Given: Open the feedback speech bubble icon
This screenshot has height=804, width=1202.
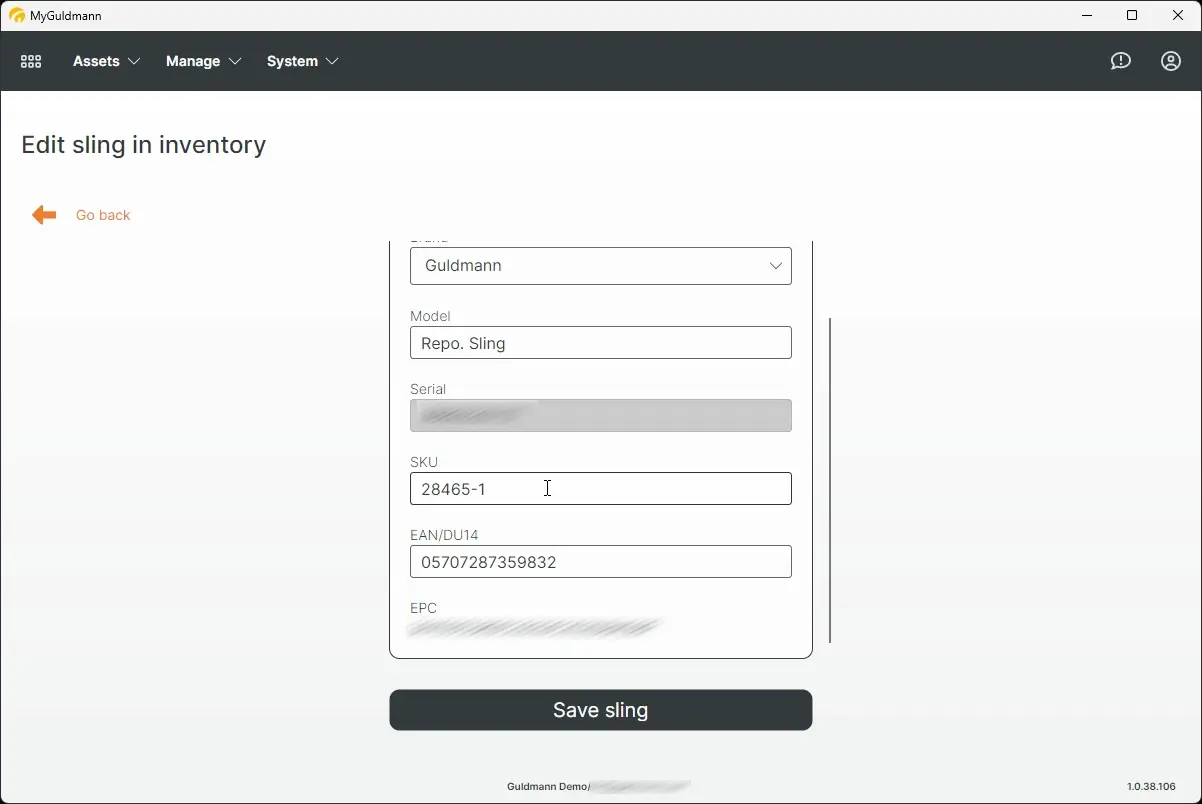Looking at the screenshot, I should (x=1120, y=61).
